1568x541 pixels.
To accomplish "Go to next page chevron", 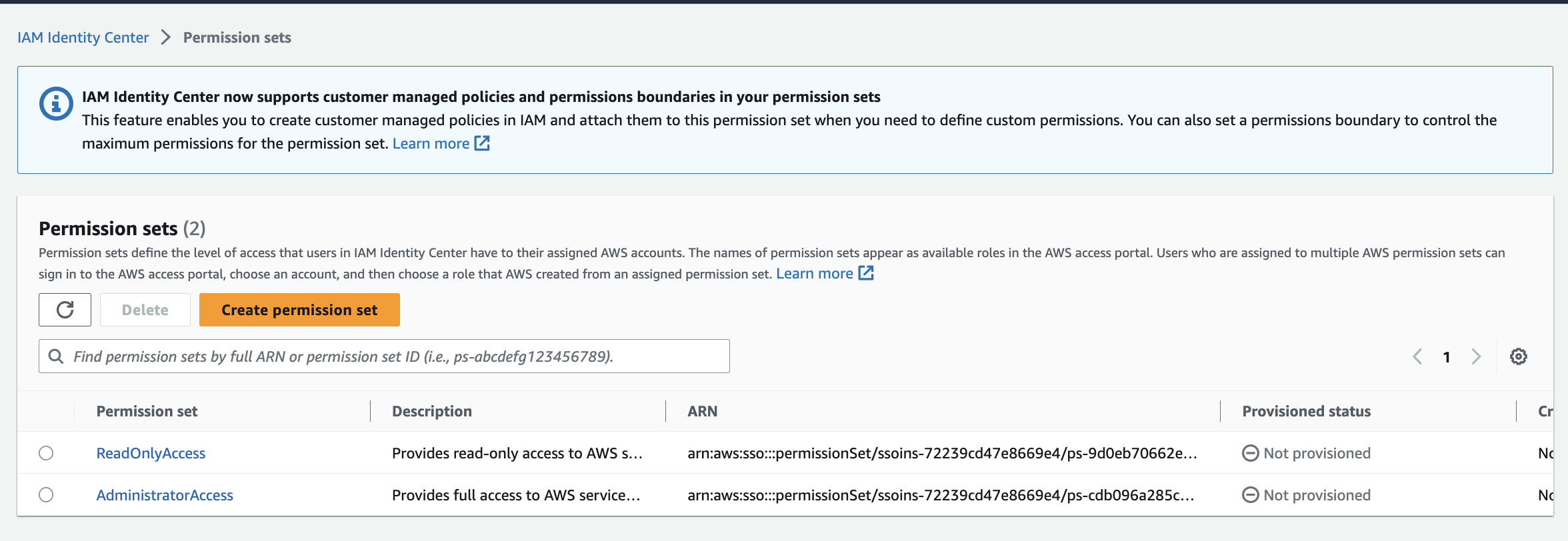I will coord(1476,356).
